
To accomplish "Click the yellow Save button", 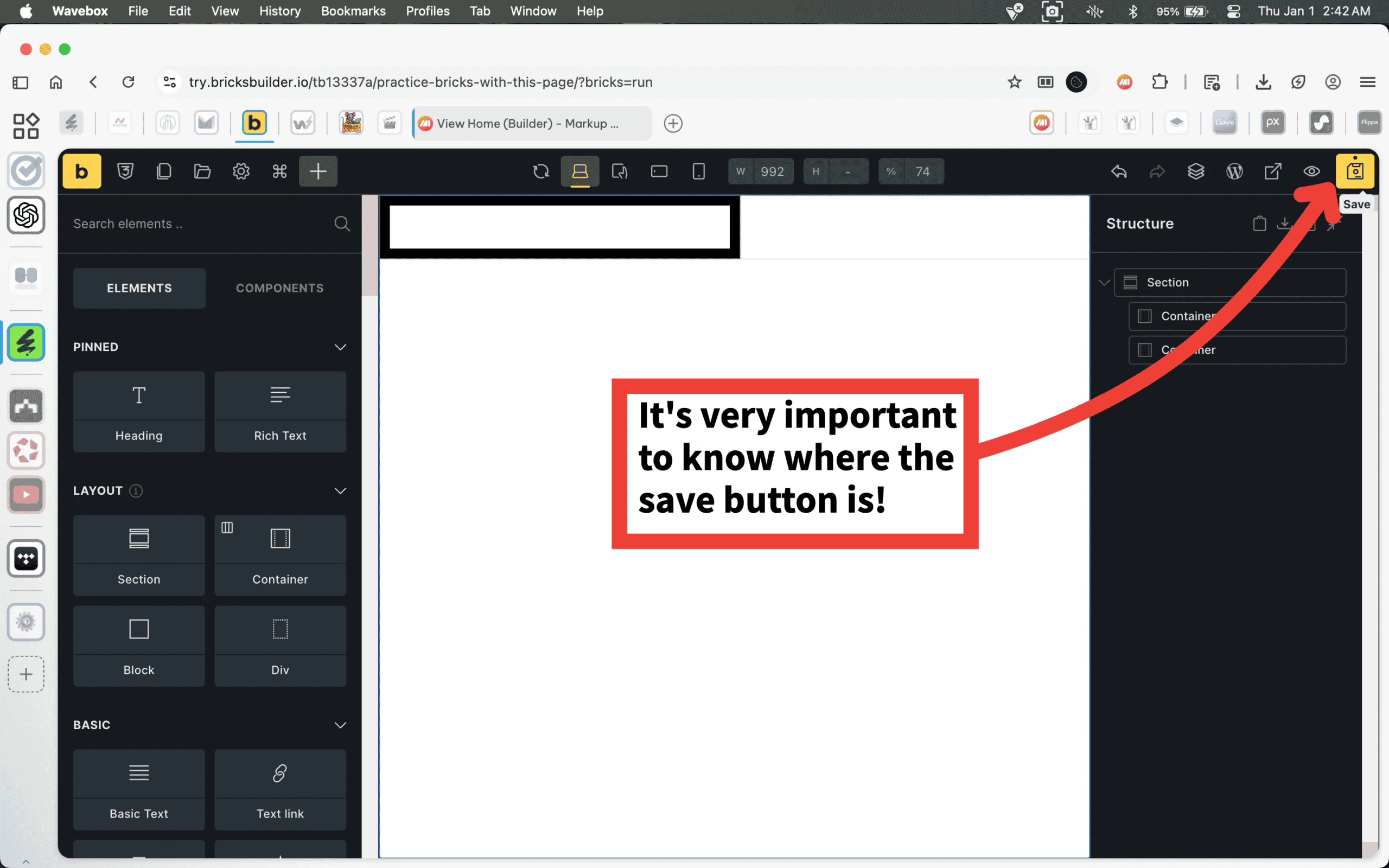I will (1355, 171).
